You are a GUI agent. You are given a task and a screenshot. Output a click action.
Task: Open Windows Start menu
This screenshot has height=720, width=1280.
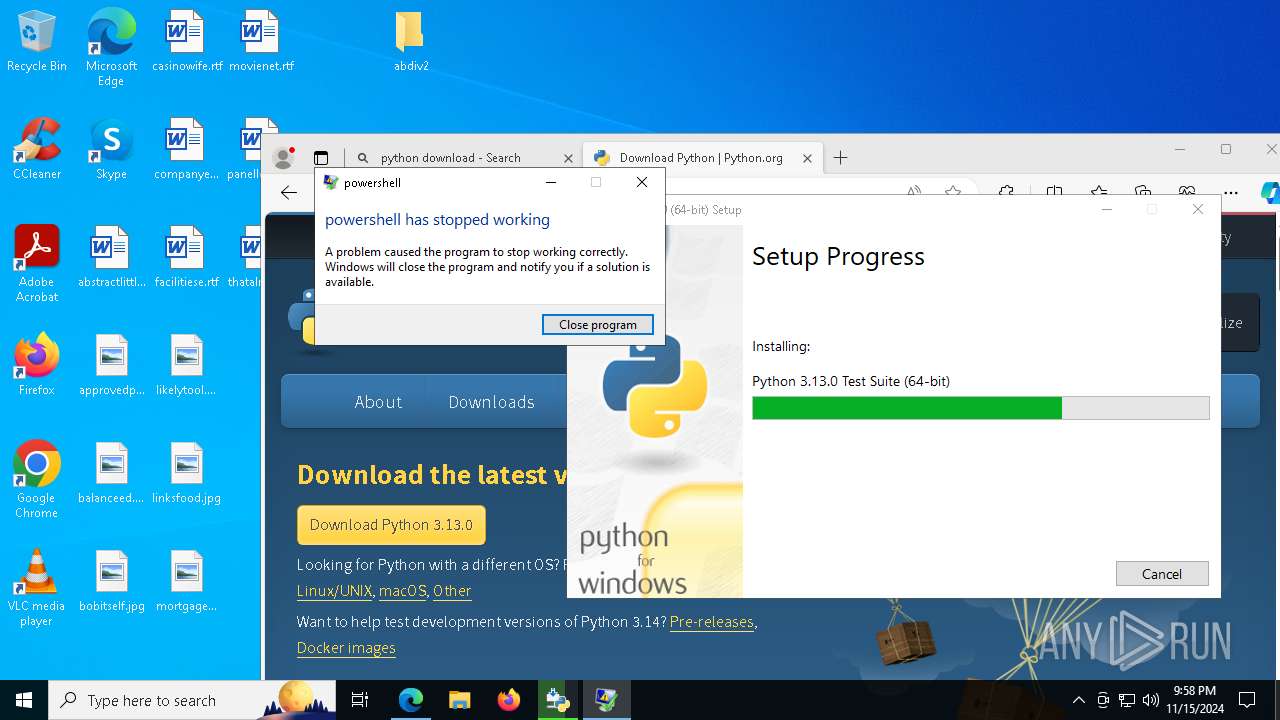24,700
